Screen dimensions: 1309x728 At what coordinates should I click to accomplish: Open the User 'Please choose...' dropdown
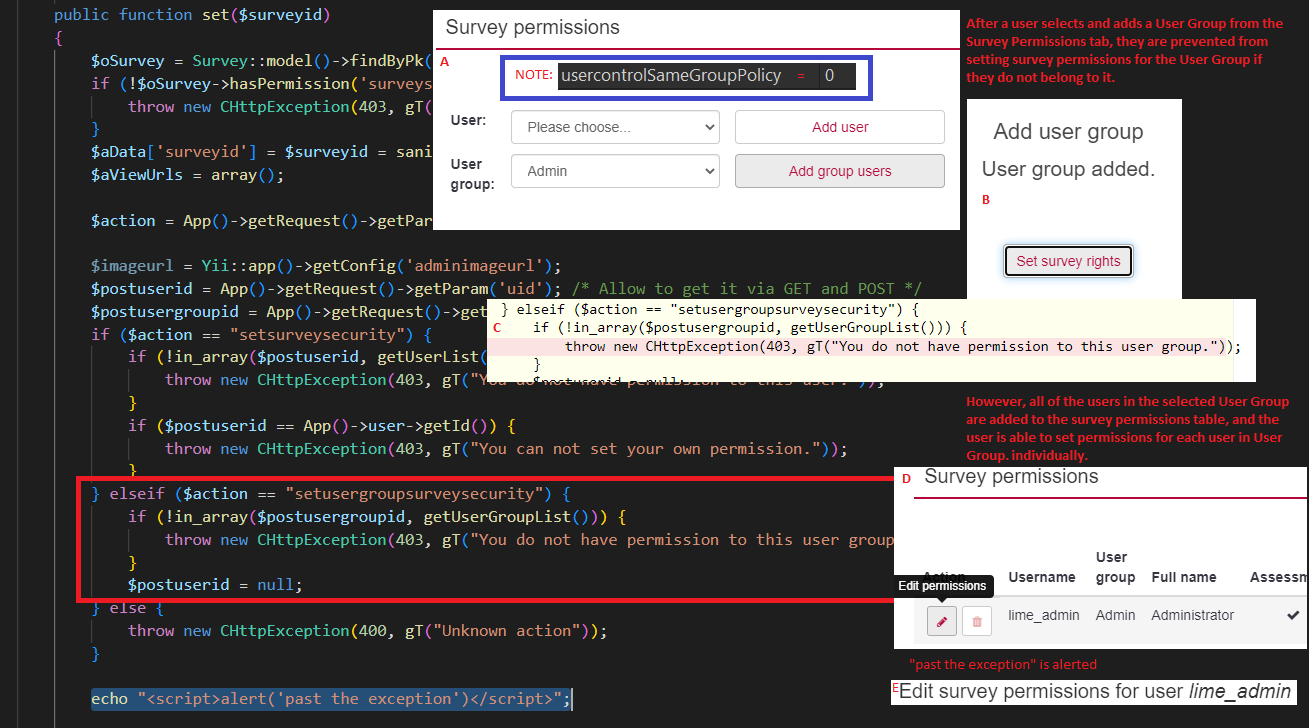(615, 127)
